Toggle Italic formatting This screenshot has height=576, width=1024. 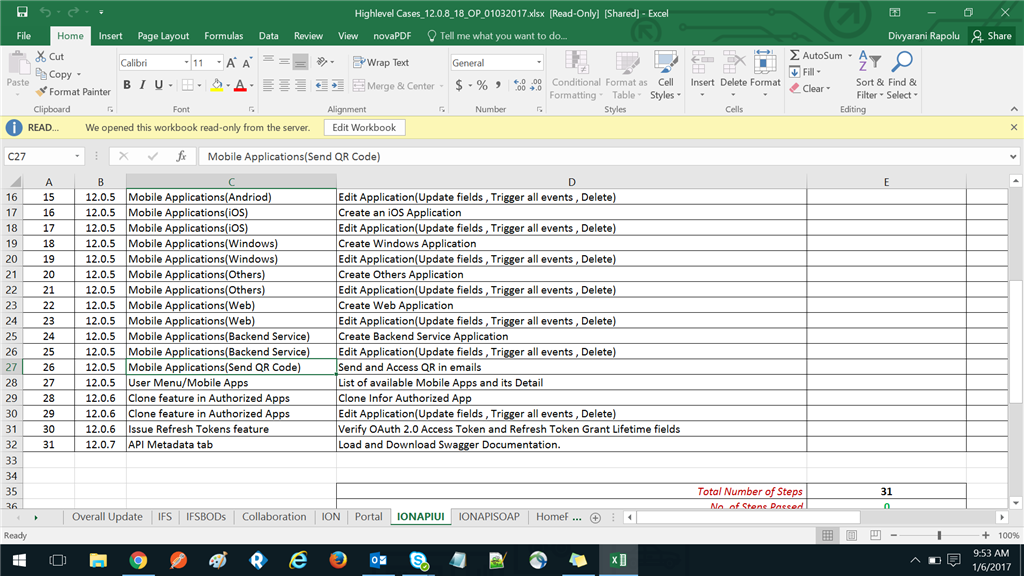142,85
